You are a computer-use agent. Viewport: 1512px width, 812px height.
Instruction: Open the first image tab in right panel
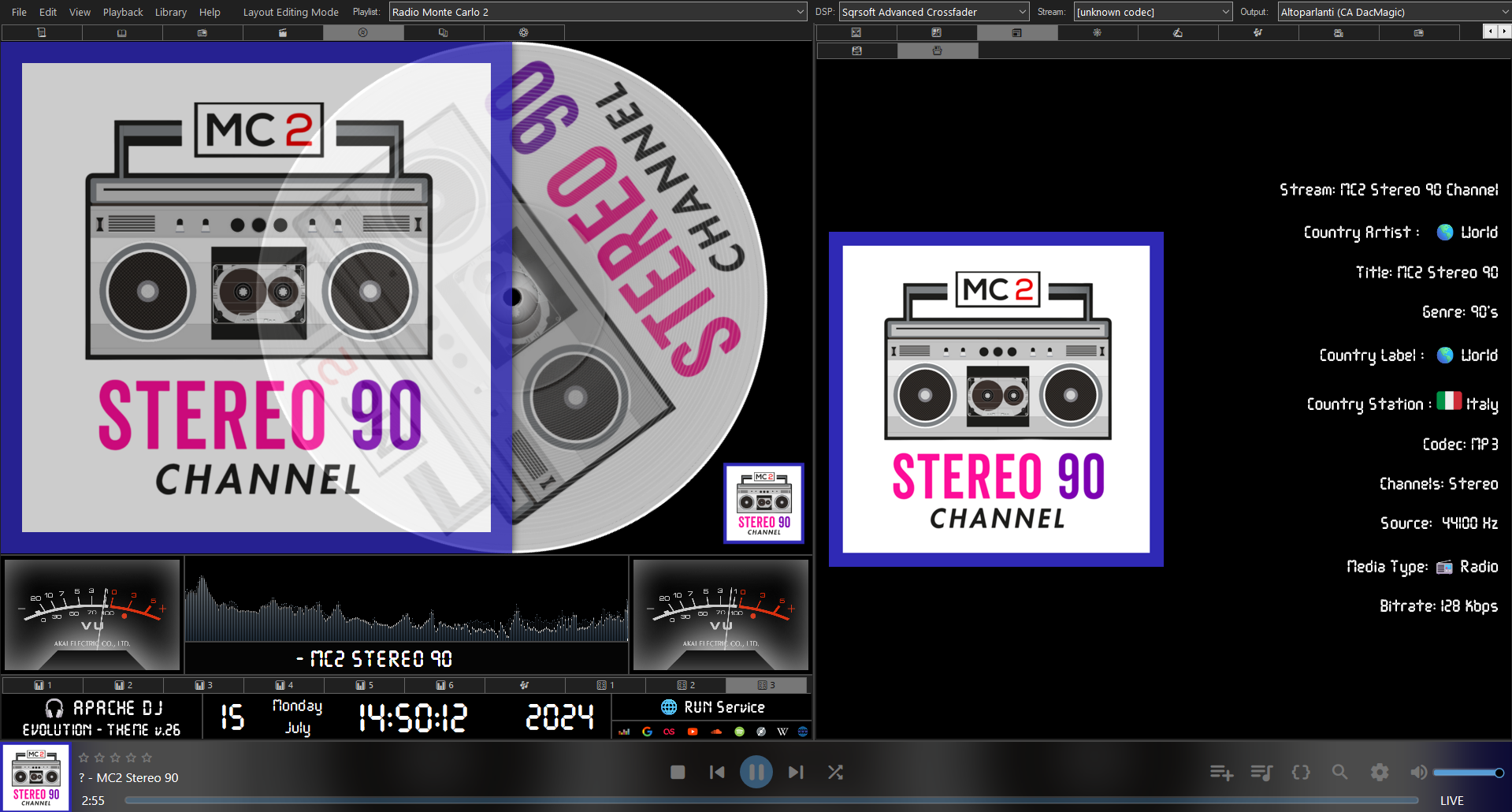[856, 32]
